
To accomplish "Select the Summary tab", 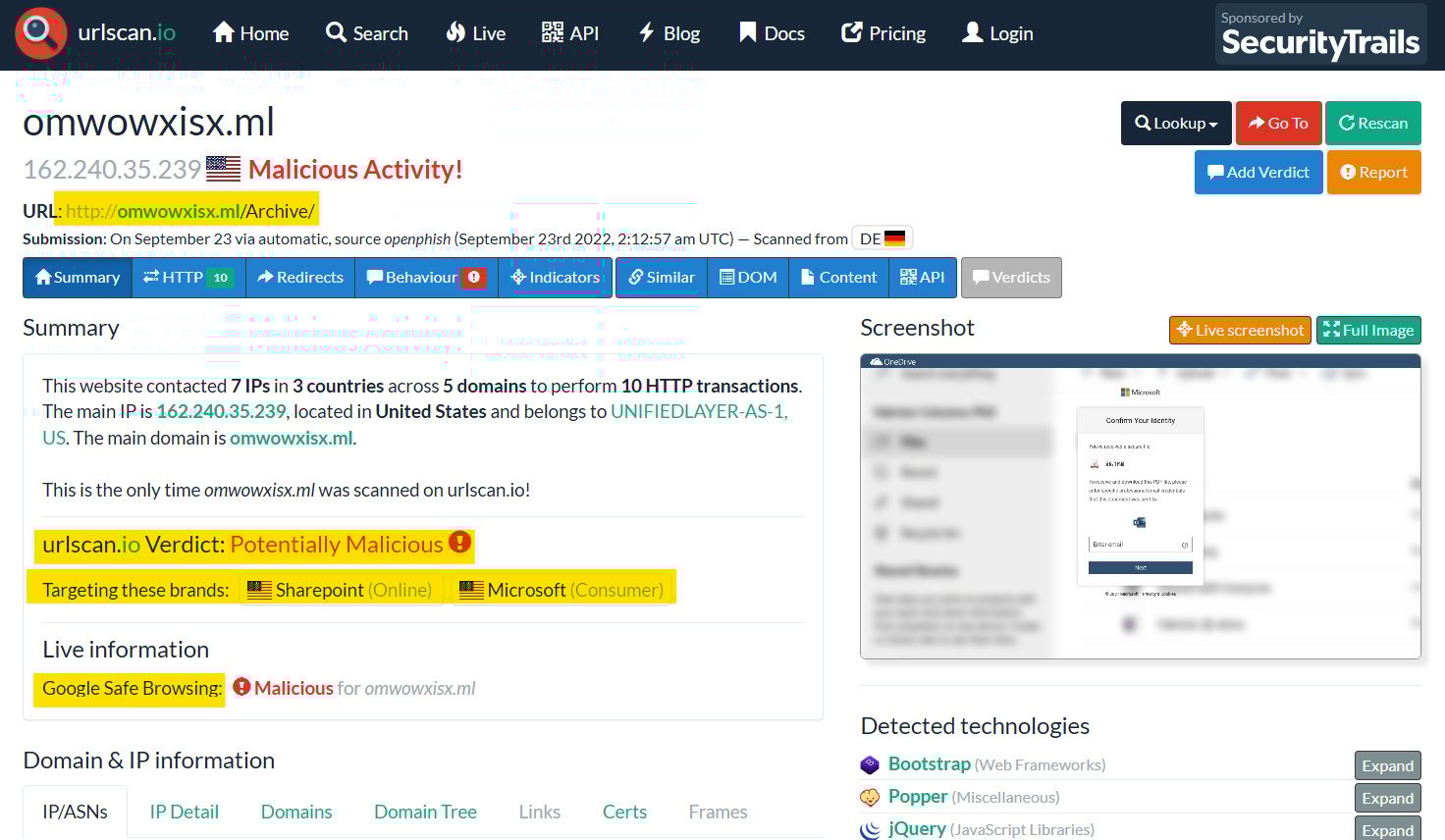I will click(78, 278).
